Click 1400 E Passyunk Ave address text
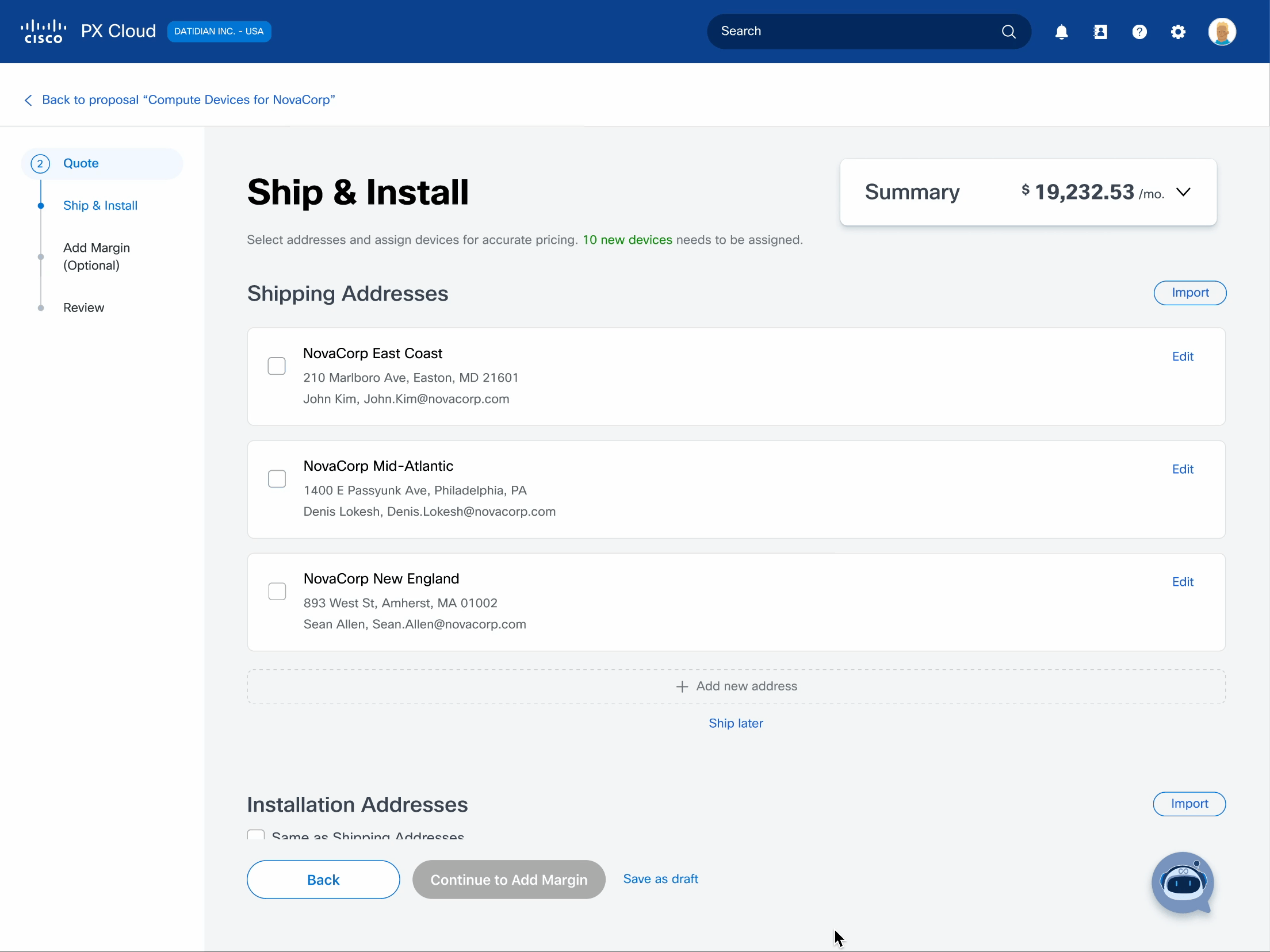The width and height of the screenshot is (1270, 952). click(415, 491)
